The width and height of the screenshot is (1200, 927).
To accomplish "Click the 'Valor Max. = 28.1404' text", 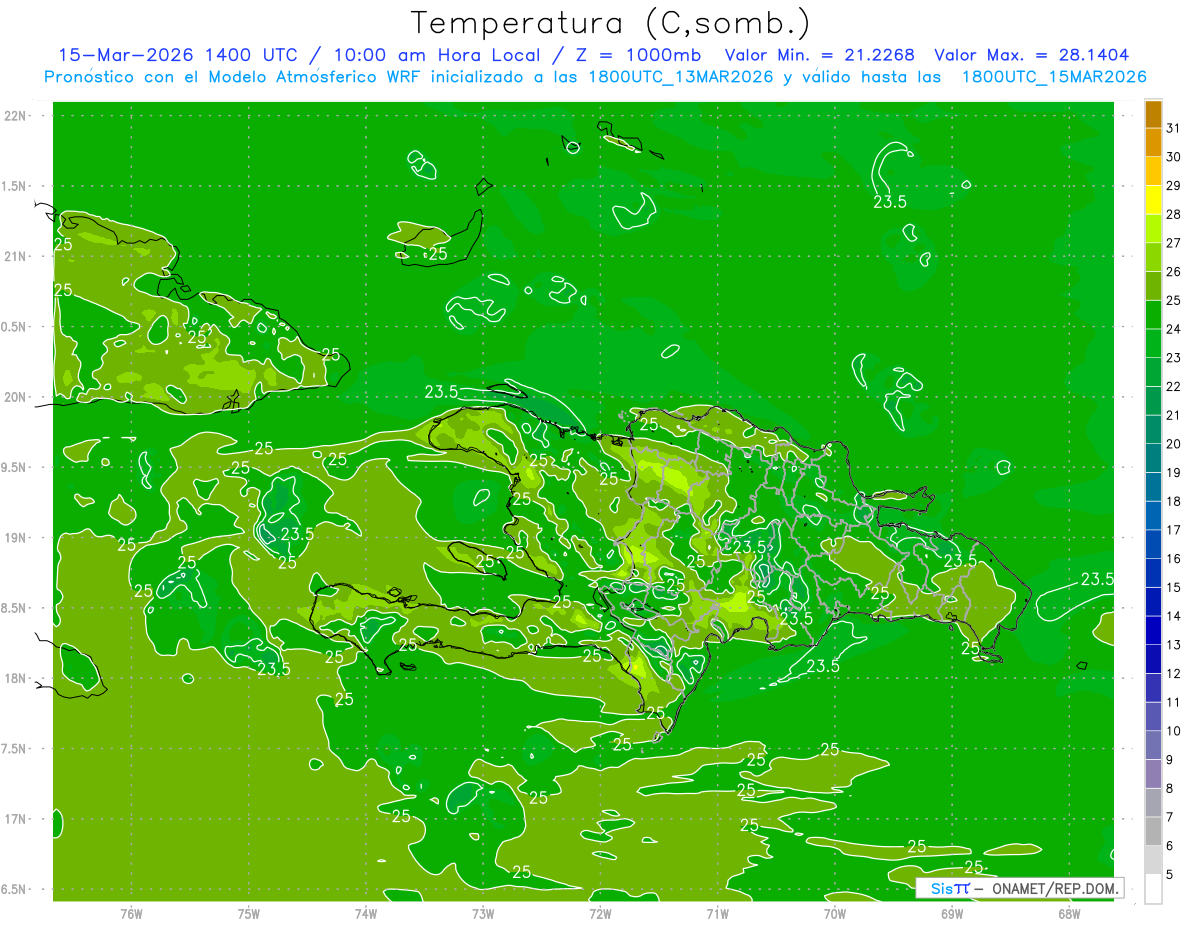I will (x=1032, y=55).
